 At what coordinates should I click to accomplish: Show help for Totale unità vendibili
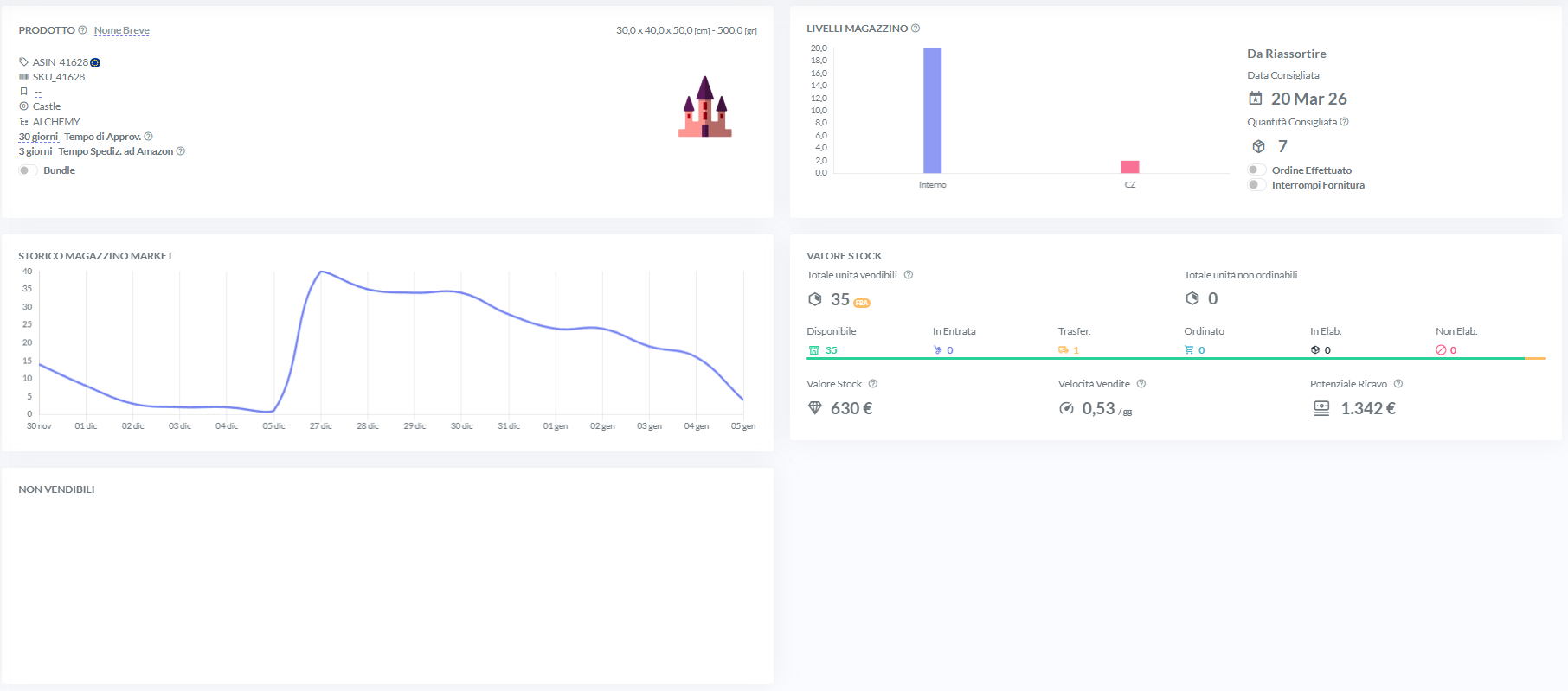click(909, 275)
